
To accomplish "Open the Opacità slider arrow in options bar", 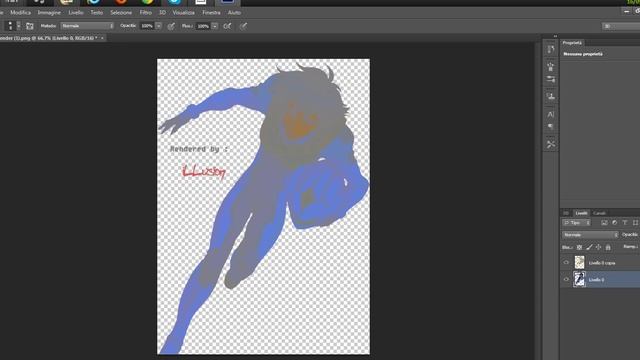I will (x=158, y=26).
